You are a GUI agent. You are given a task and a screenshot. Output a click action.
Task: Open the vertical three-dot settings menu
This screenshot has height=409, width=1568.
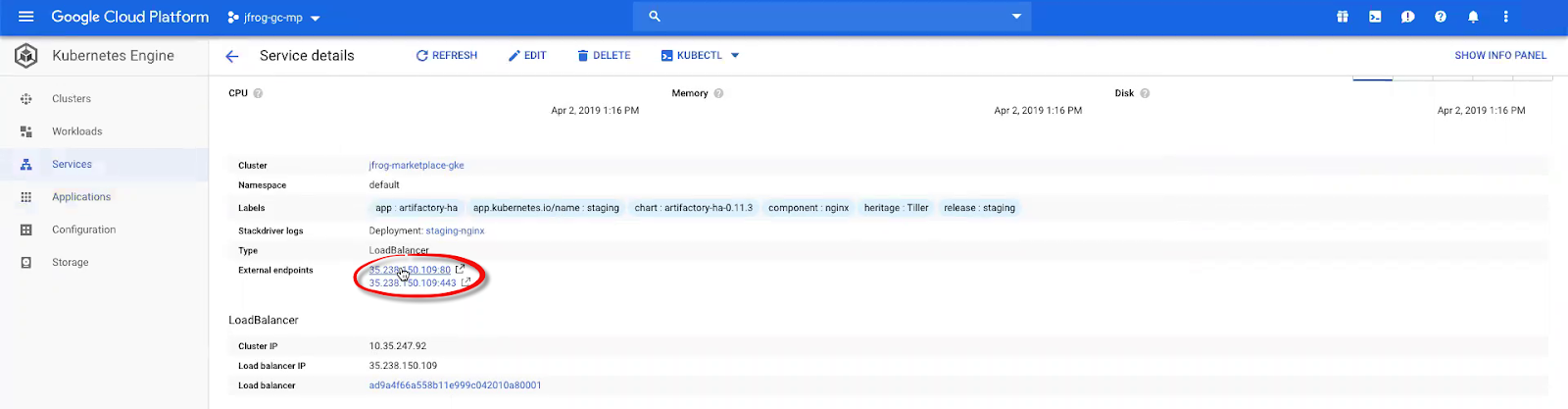pos(1506,17)
